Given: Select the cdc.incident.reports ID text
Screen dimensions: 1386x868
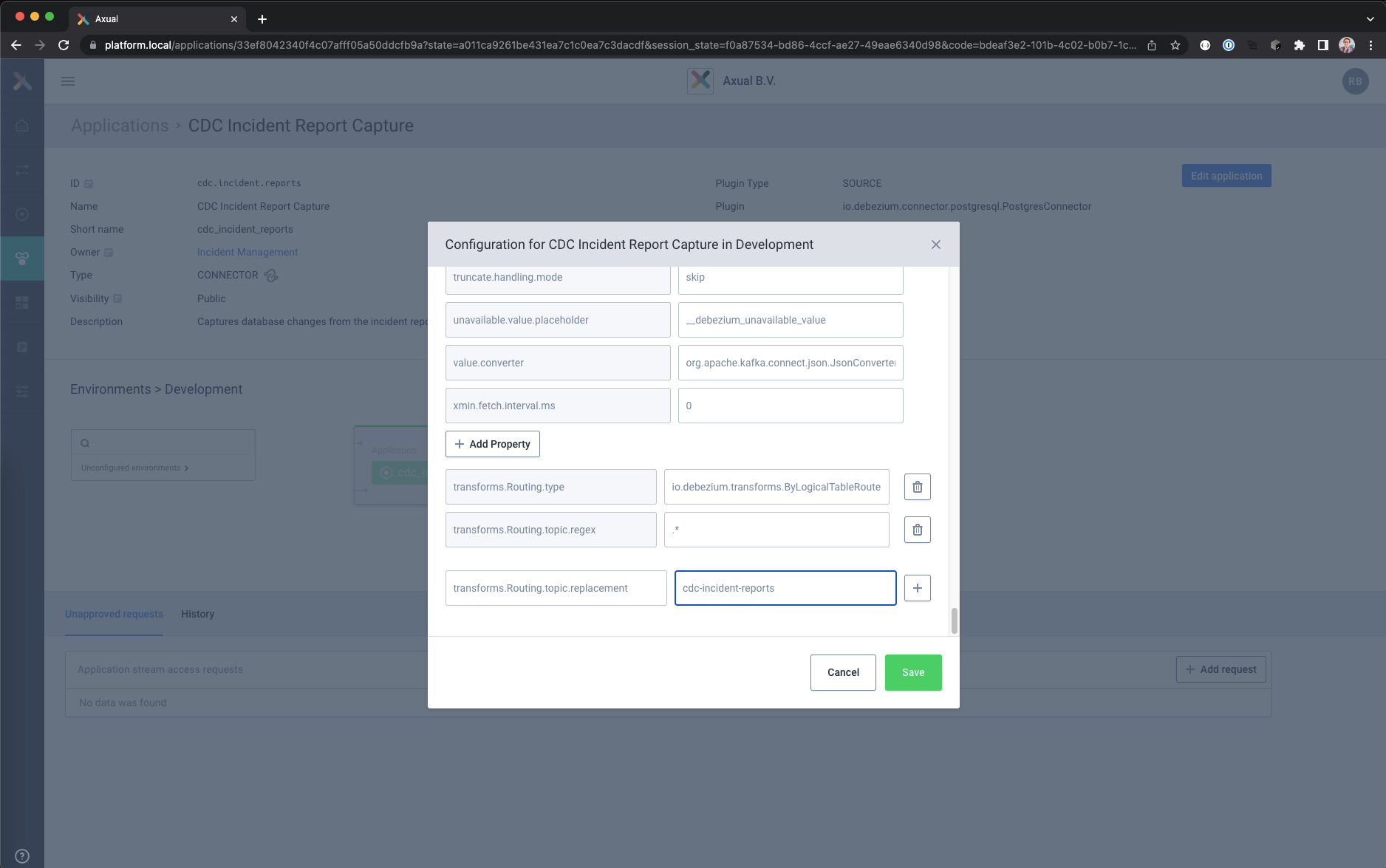Looking at the screenshot, I should click(x=249, y=183).
